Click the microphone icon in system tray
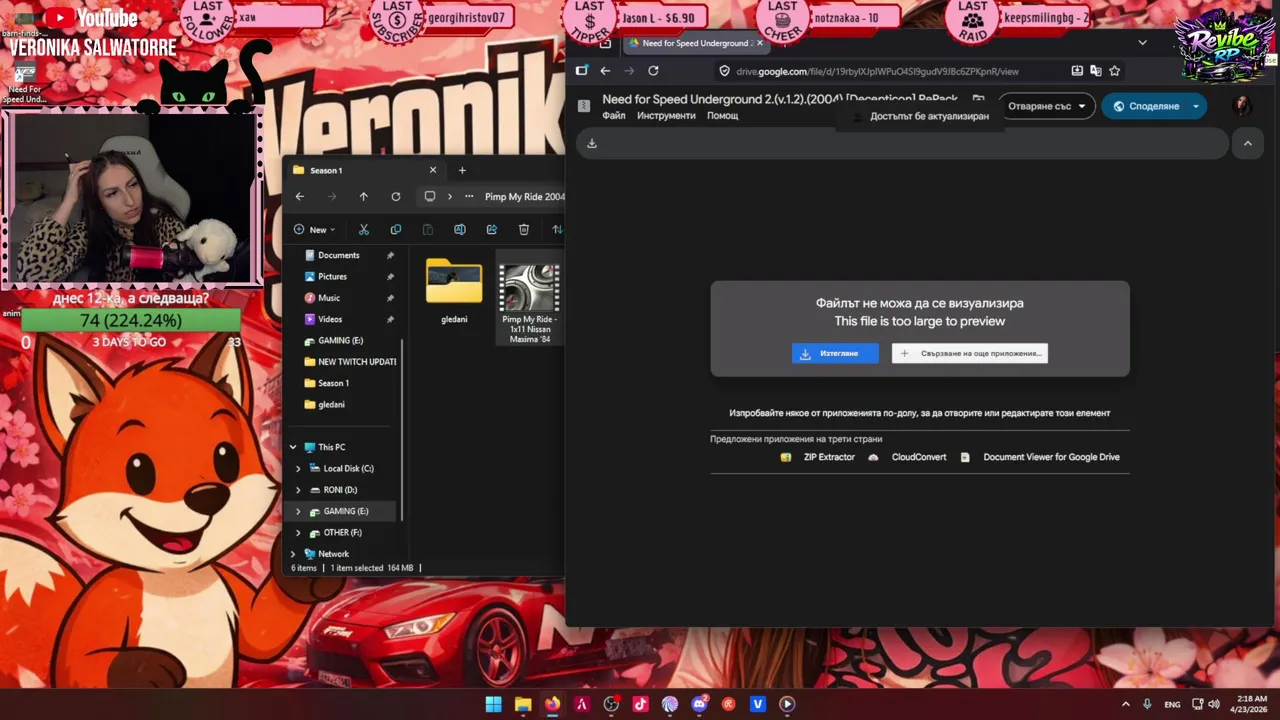1280x720 pixels. tap(1147, 704)
